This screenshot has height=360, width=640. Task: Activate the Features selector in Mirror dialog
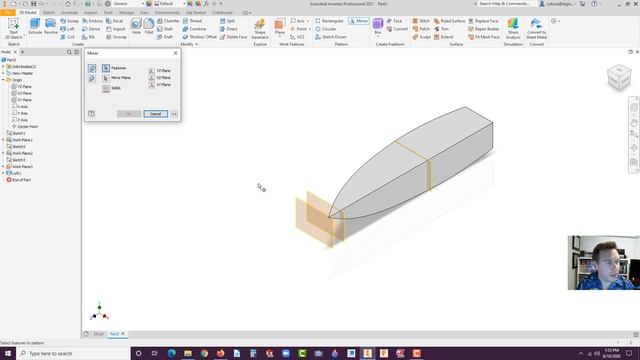point(106,68)
